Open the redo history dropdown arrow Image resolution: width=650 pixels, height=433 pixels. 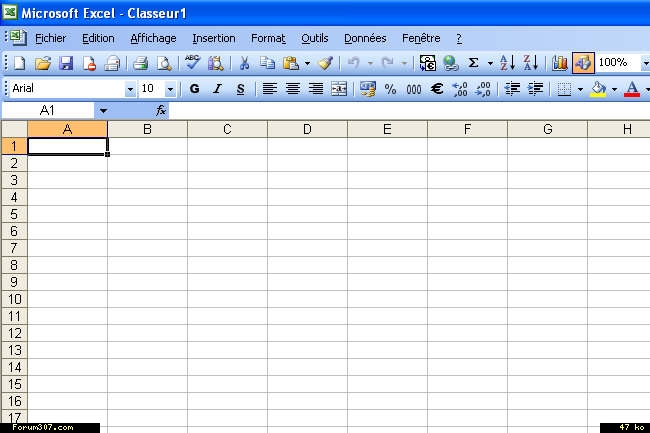pos(404,64)
